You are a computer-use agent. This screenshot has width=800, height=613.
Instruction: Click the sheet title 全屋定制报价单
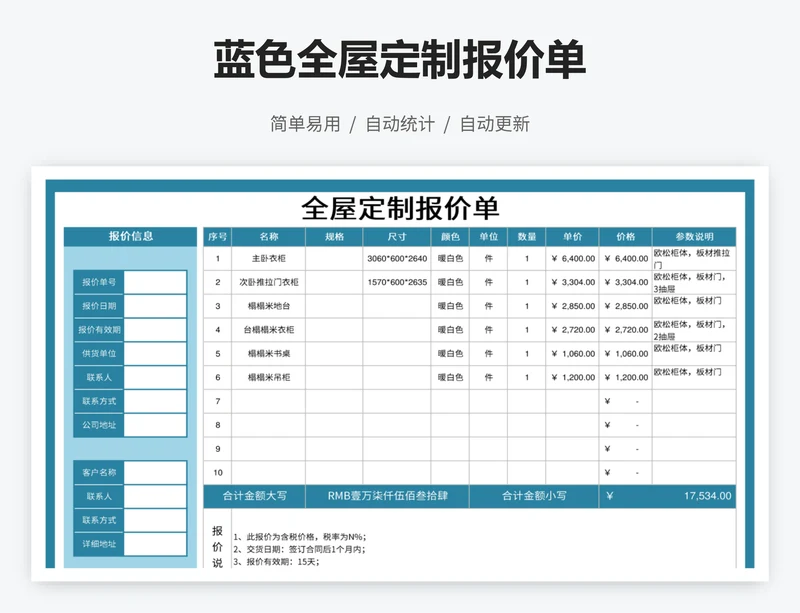400,208
